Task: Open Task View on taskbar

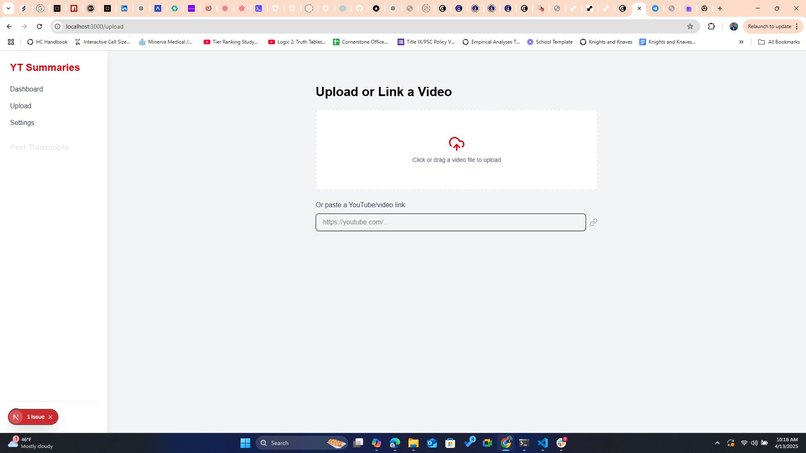Action: [x=358, y=443]
